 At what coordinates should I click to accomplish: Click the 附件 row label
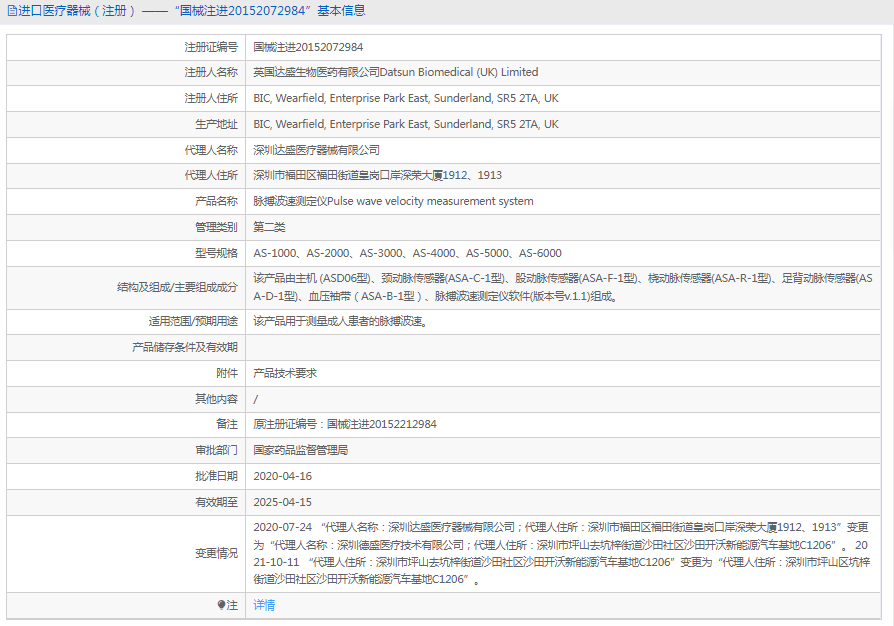[x=227, y=373]
